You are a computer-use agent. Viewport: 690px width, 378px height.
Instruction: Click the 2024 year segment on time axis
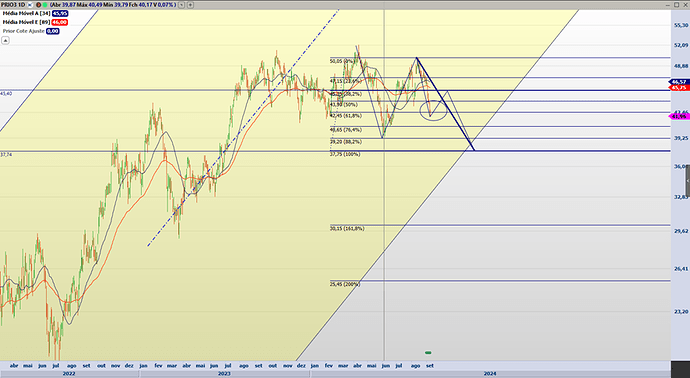490,374
